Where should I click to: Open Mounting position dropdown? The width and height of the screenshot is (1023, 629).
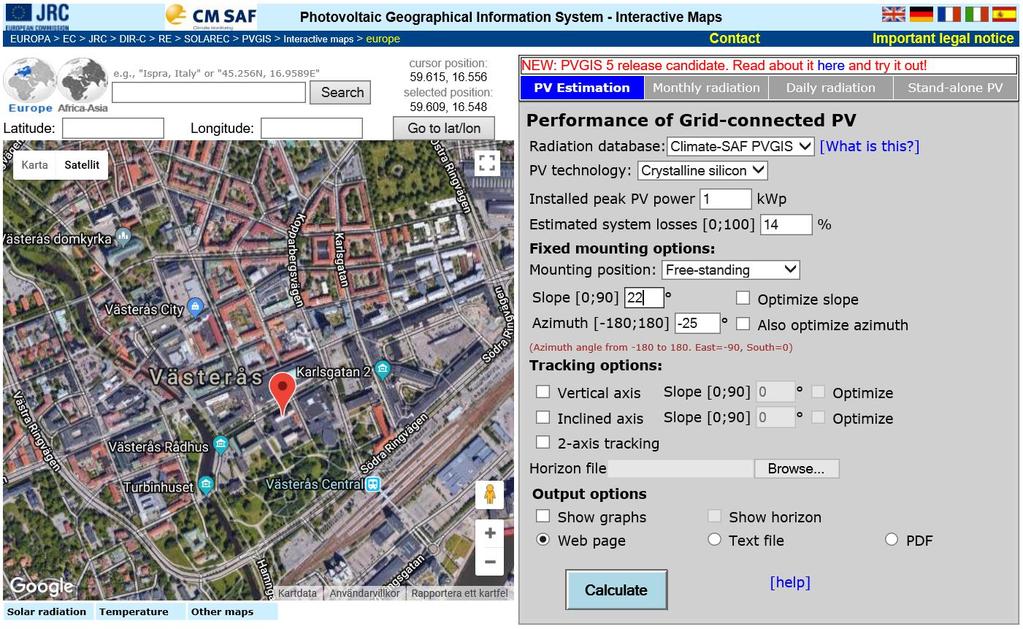[x=731, y=269]
